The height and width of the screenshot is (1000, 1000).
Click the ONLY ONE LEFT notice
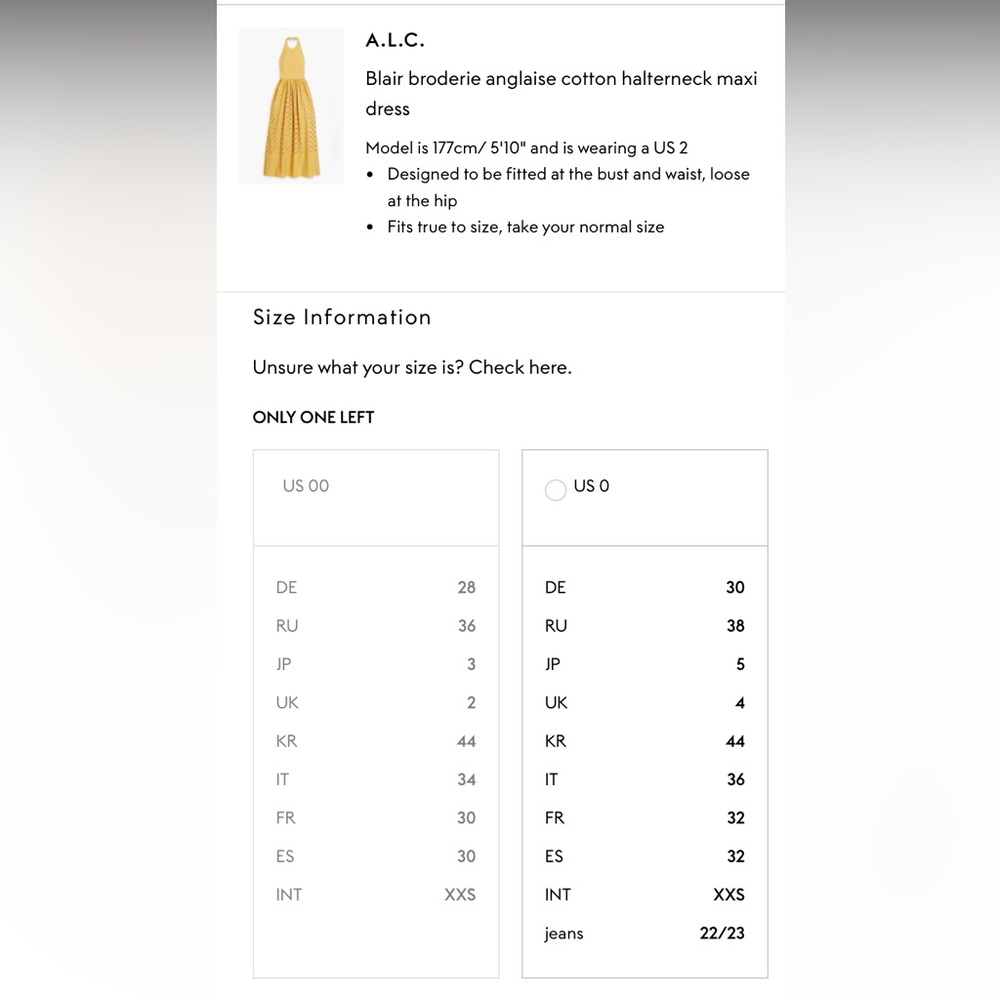coord(313,417)
